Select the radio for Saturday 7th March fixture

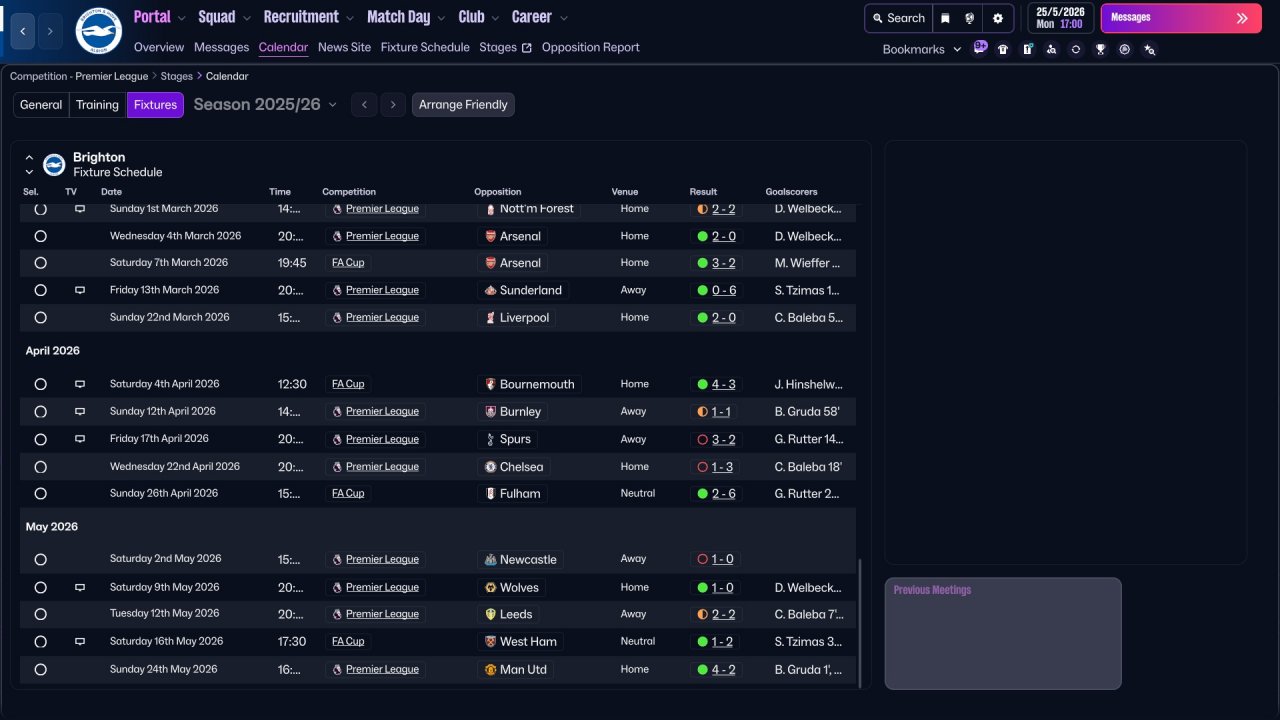(x=40, y=263)
